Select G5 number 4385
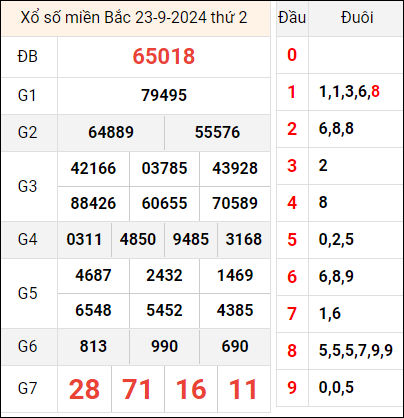Screen dimensions: 404x418 (235, 311)
